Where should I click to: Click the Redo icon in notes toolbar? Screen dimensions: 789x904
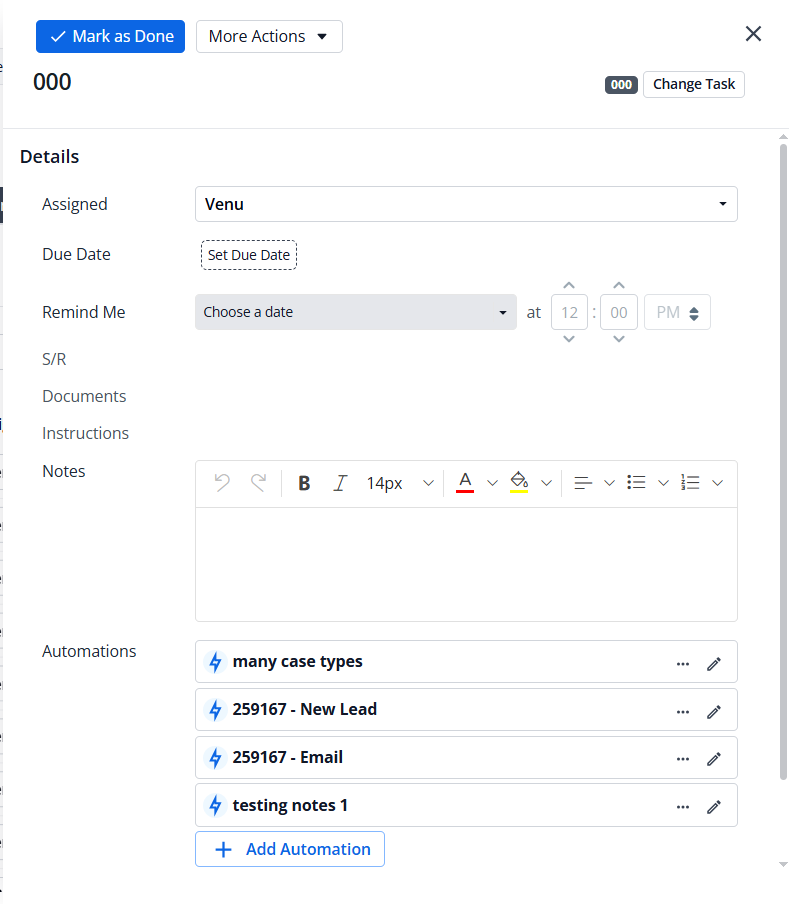pyautogui.click(x=258, y=483)
